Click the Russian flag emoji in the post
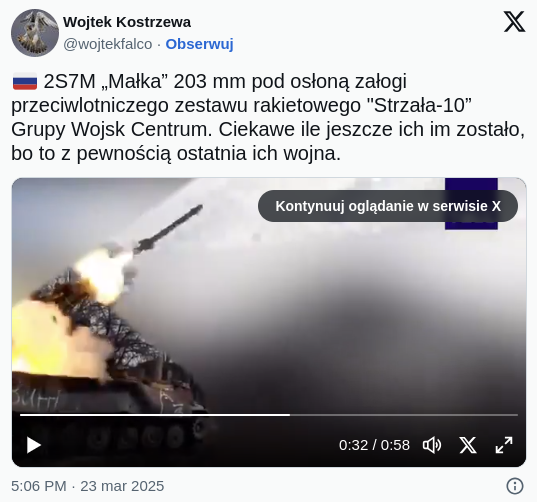The height and width of the screenshot is (502, 537). pos(25,82)
